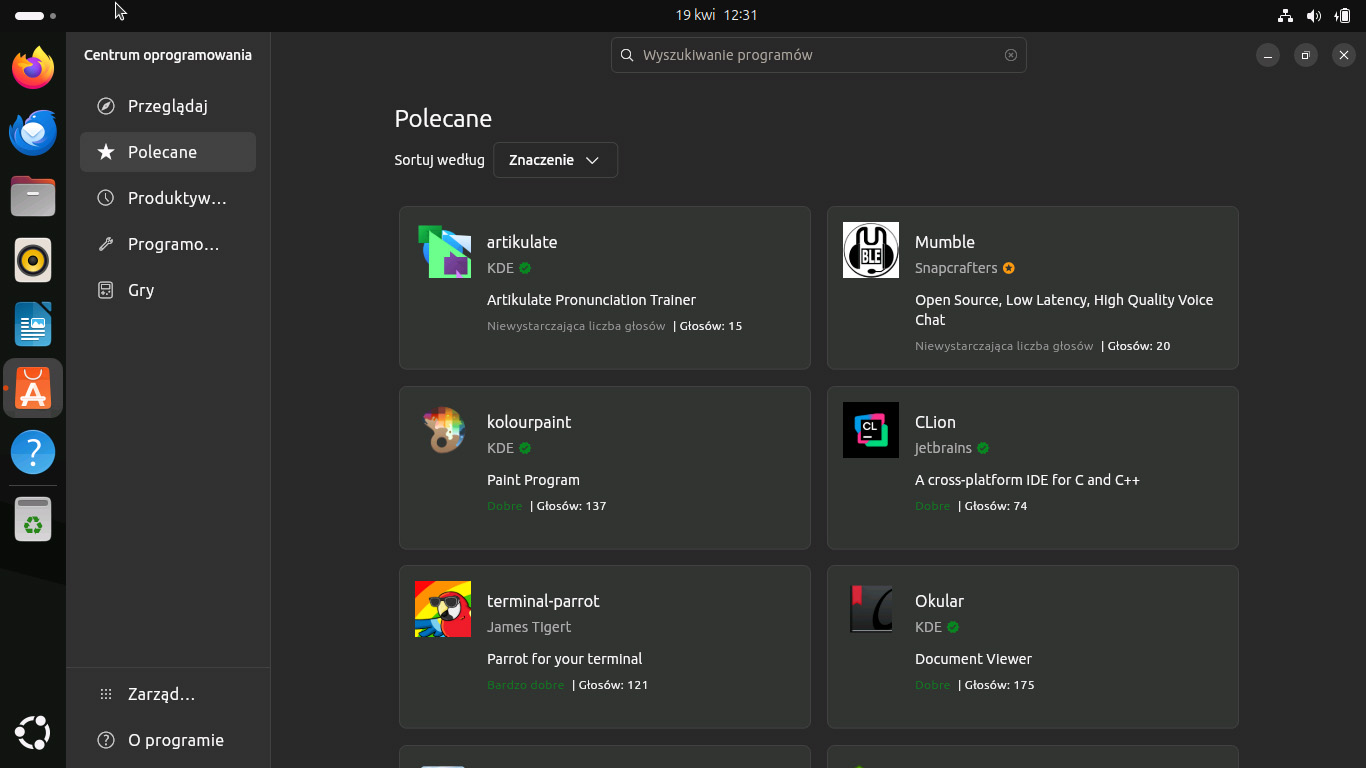Go to the Gry category
The image size is (1366, 768).
point(168,290)
